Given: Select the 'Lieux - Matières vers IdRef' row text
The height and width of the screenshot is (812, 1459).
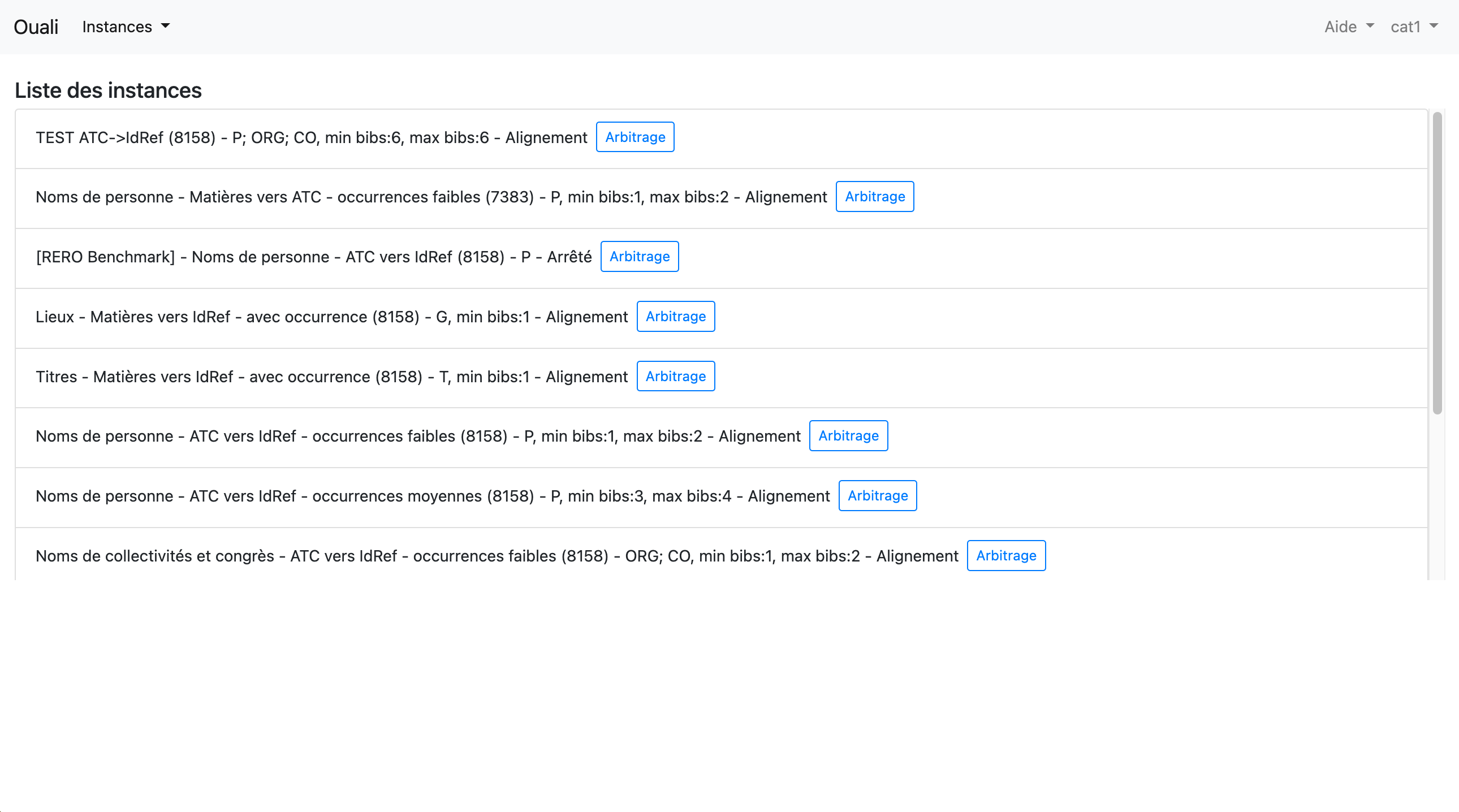Looking at the screenshot, I should click(x=332, y=317).
